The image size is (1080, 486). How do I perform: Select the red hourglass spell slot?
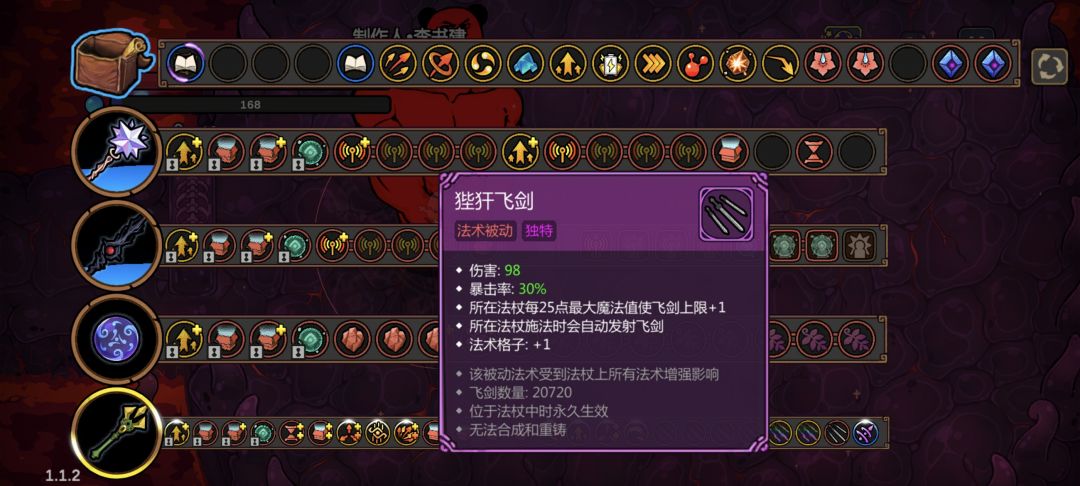815,151
